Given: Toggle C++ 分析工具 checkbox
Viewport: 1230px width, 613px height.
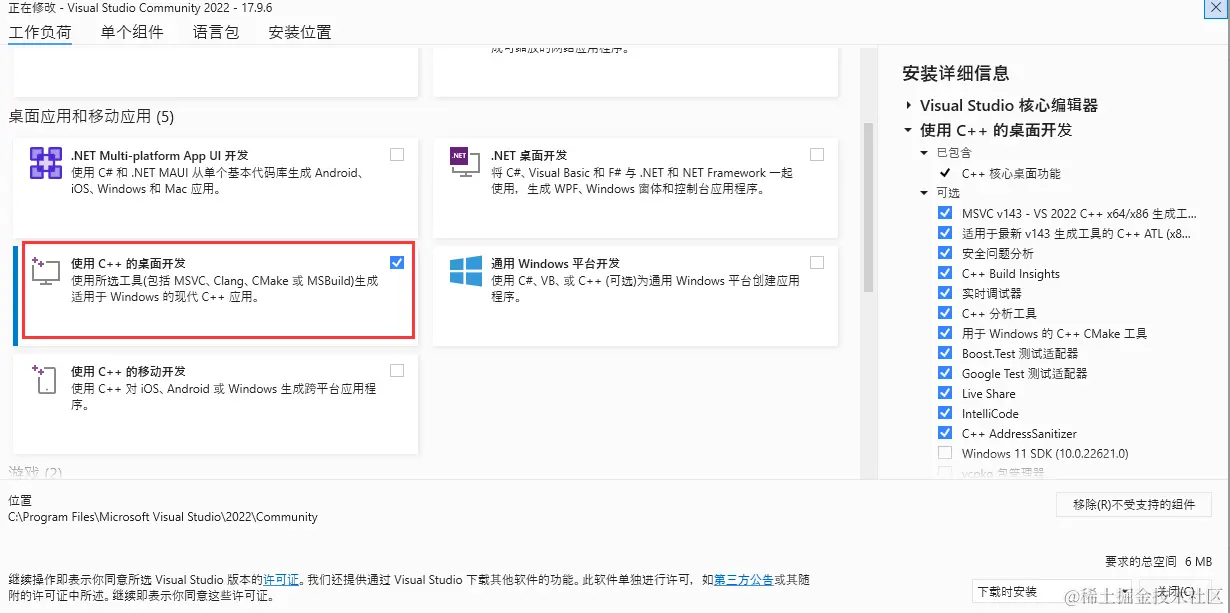Looking at the screenshot, I should (x=945, y=313).
